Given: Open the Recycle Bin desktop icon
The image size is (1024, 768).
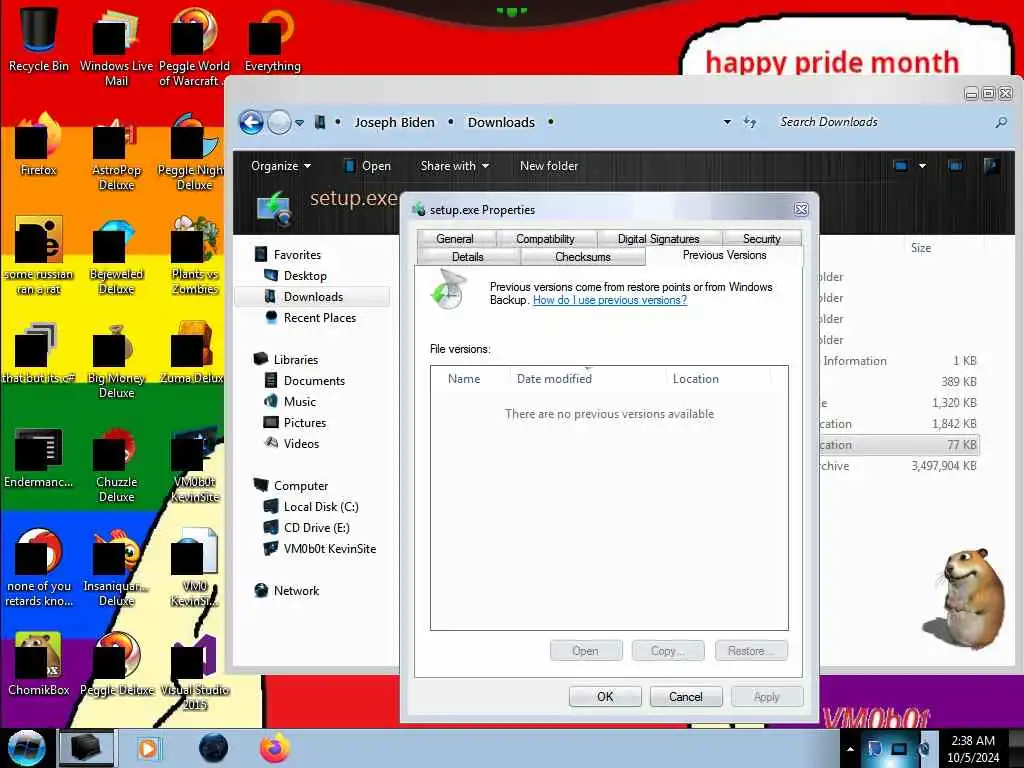Looking at the screenshot, I should tap(39, 39).
